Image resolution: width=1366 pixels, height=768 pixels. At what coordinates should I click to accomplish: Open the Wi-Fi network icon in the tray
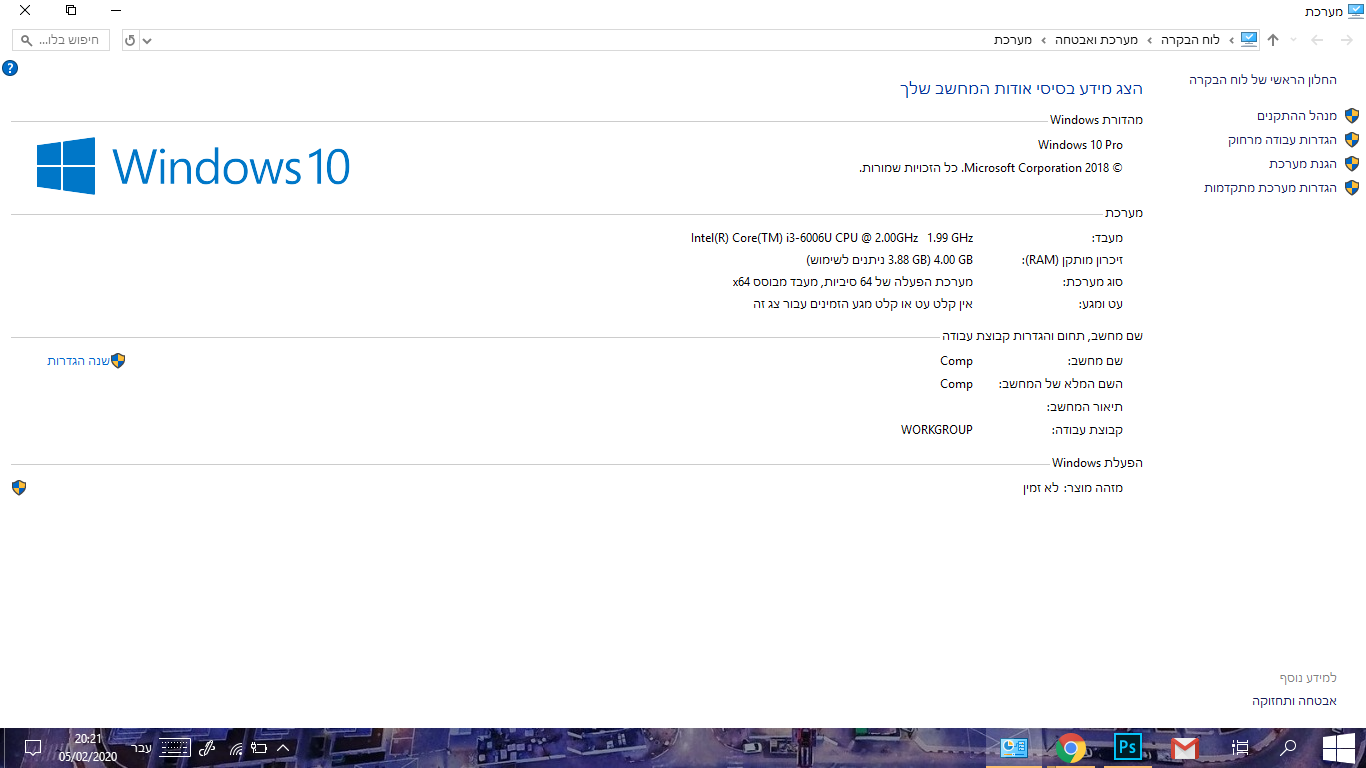click(x=236, y=748)
